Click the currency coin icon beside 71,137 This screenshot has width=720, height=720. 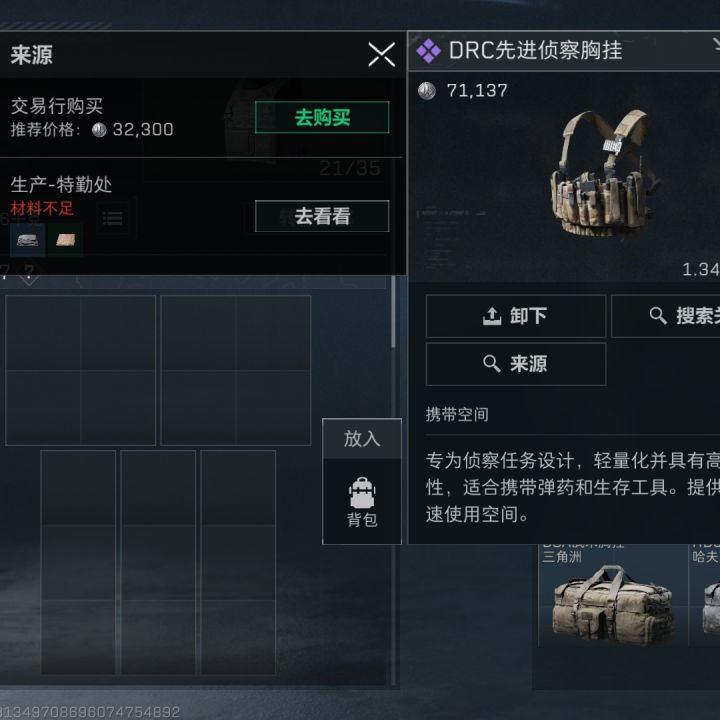click(x=427, y=90)
